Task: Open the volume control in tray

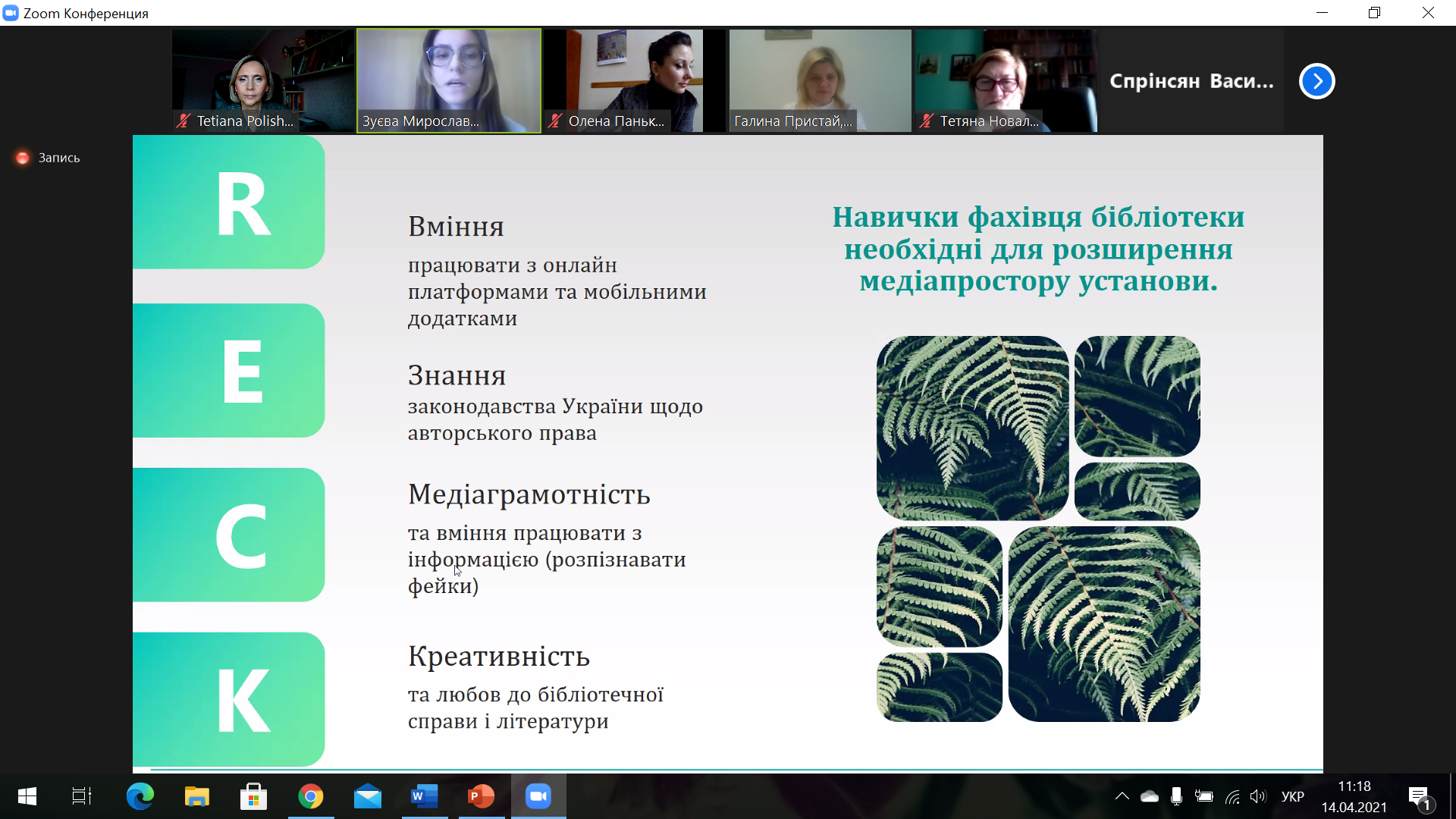Action: (x=1258, y=796)
